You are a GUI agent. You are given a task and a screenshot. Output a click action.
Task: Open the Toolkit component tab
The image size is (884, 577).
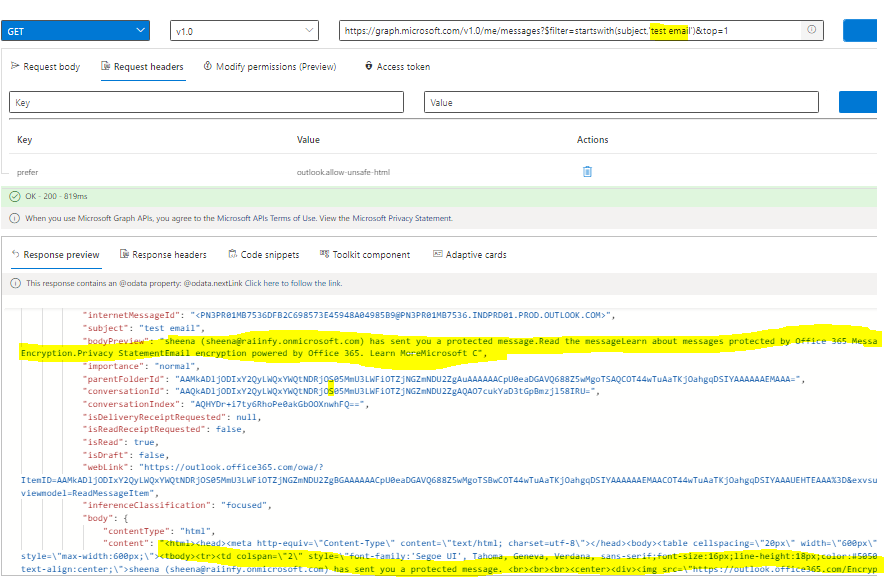pos(365,255)
